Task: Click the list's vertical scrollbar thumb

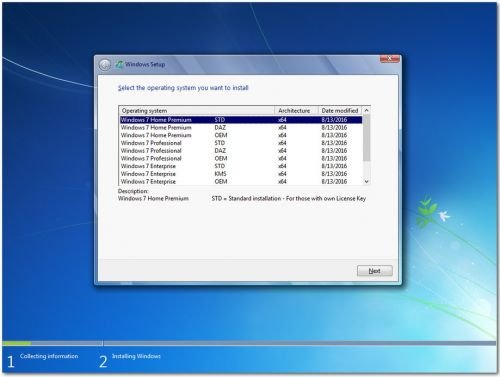Action: (366, 138)
